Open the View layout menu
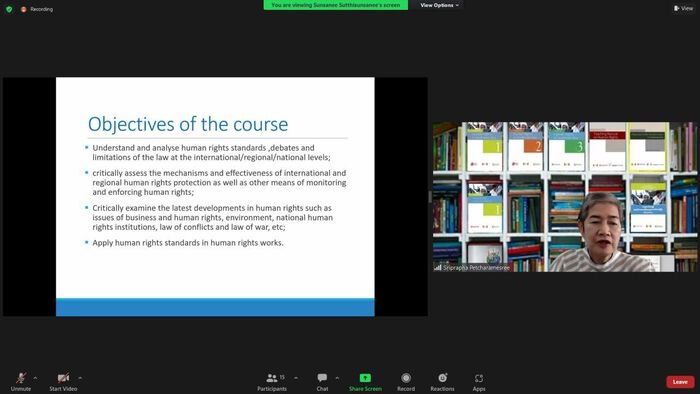 coord(683,8)
